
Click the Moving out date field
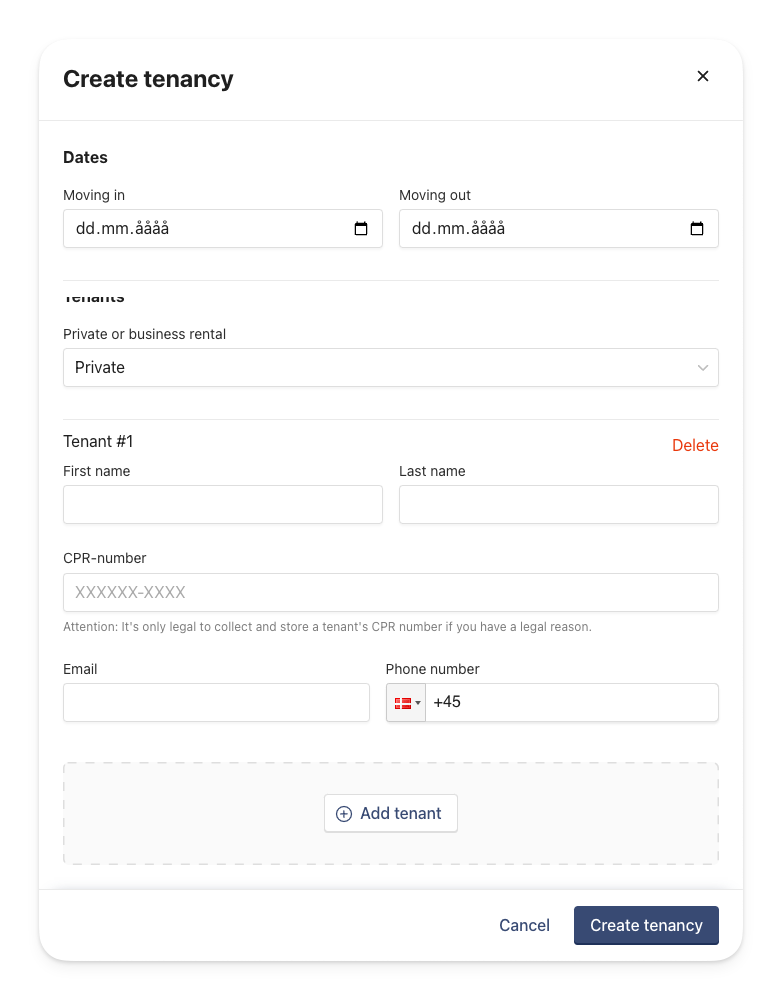tap(559, 228)
